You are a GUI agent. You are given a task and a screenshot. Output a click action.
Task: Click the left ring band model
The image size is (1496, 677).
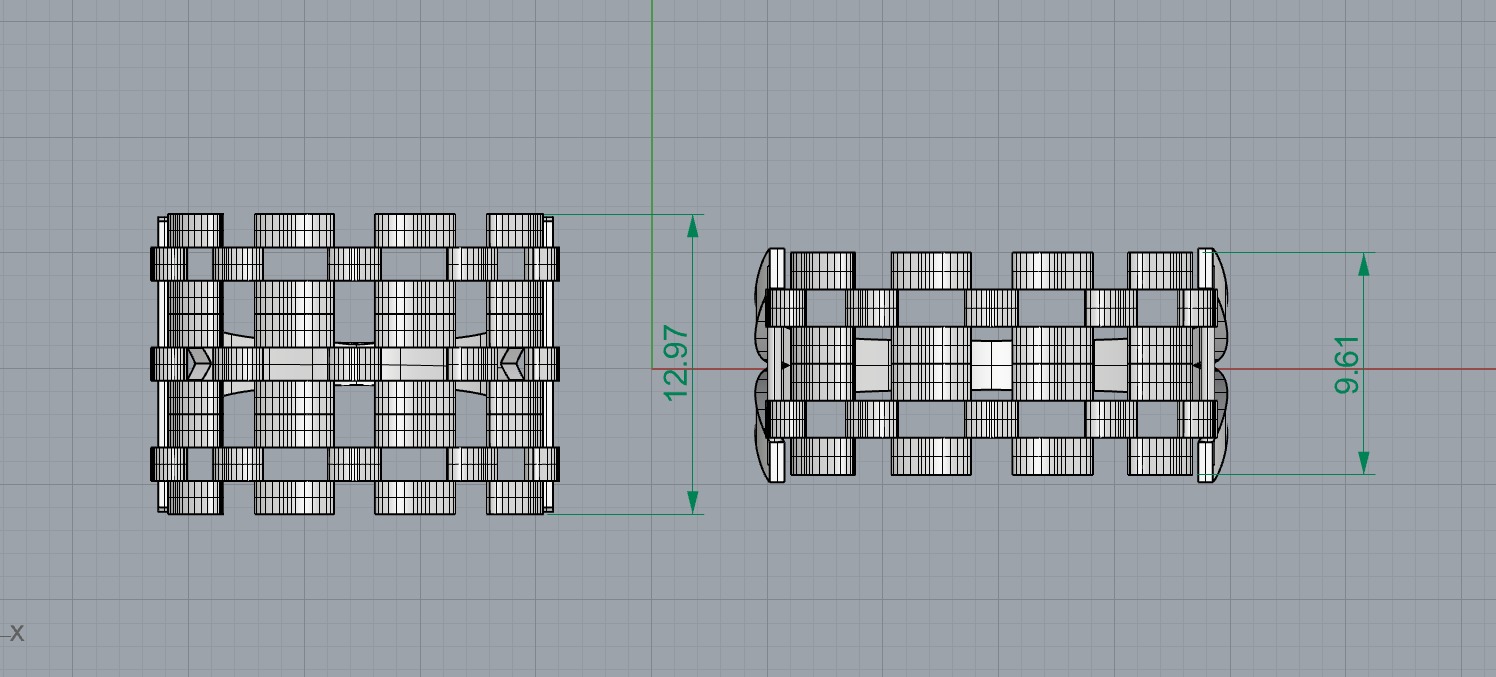coord(355,364)
